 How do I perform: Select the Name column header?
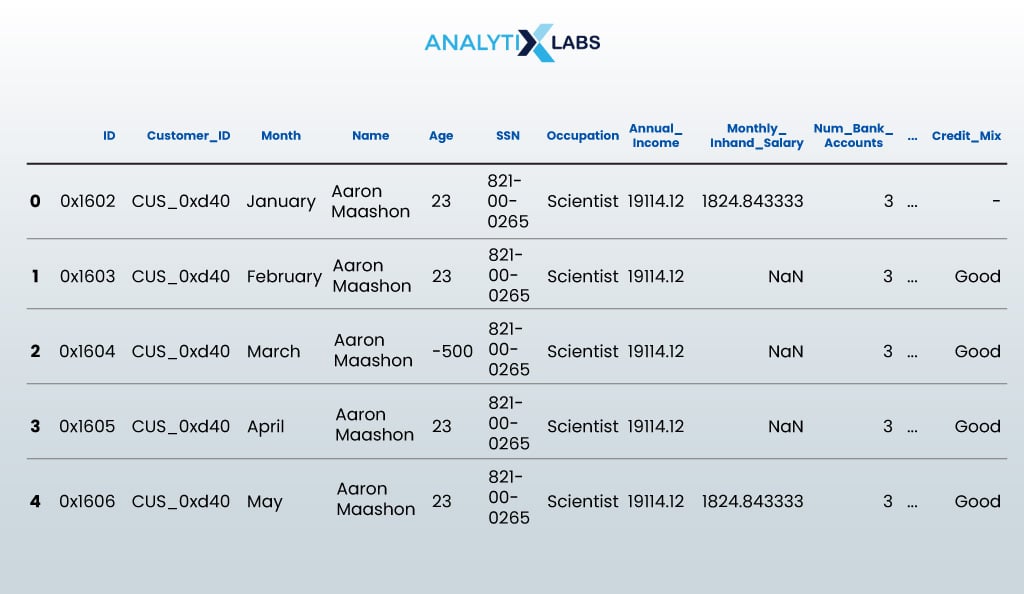pyautogui.click(x=370, y=136)
